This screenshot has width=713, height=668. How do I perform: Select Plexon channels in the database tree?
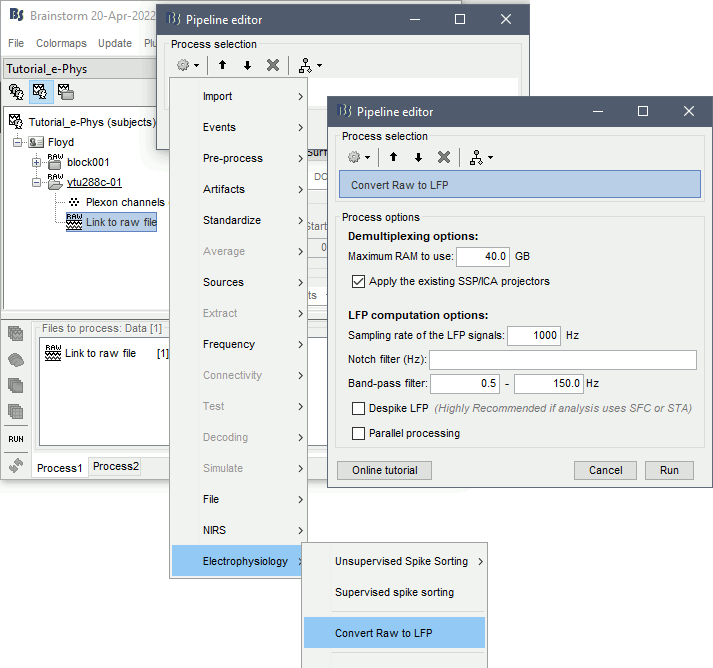pyautogui.click(x=125, y=202)
